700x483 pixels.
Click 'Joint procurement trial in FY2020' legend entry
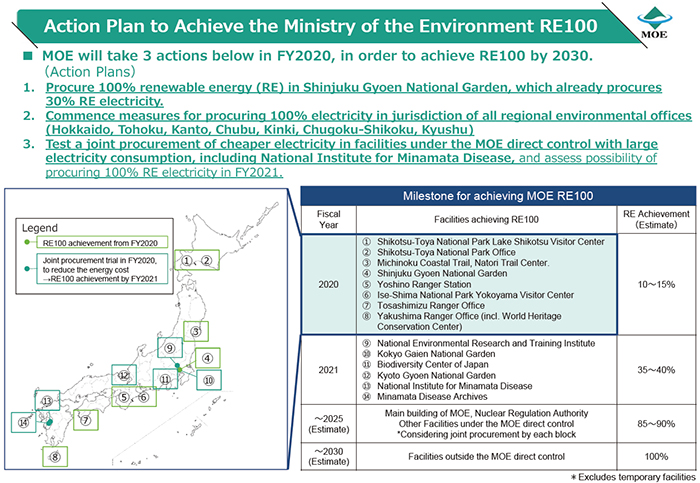102,269
